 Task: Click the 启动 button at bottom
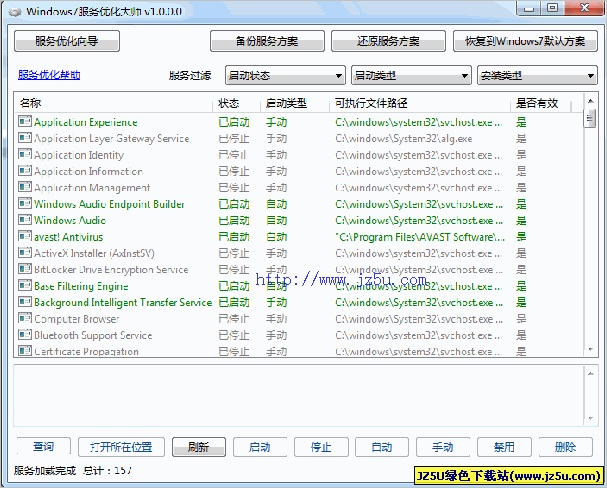(x=260, y=447)
